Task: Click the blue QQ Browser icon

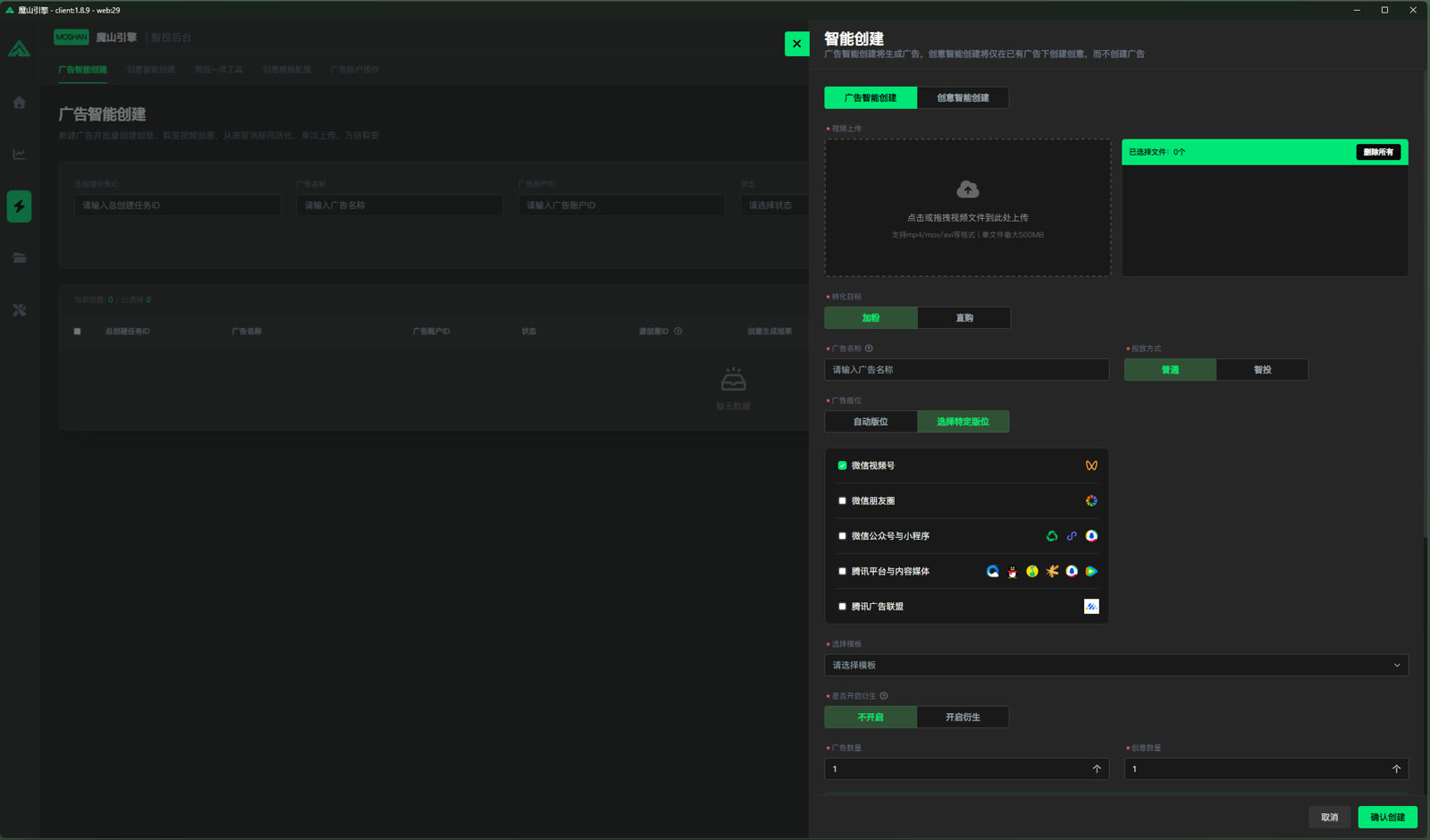Action: coord(993,572)
